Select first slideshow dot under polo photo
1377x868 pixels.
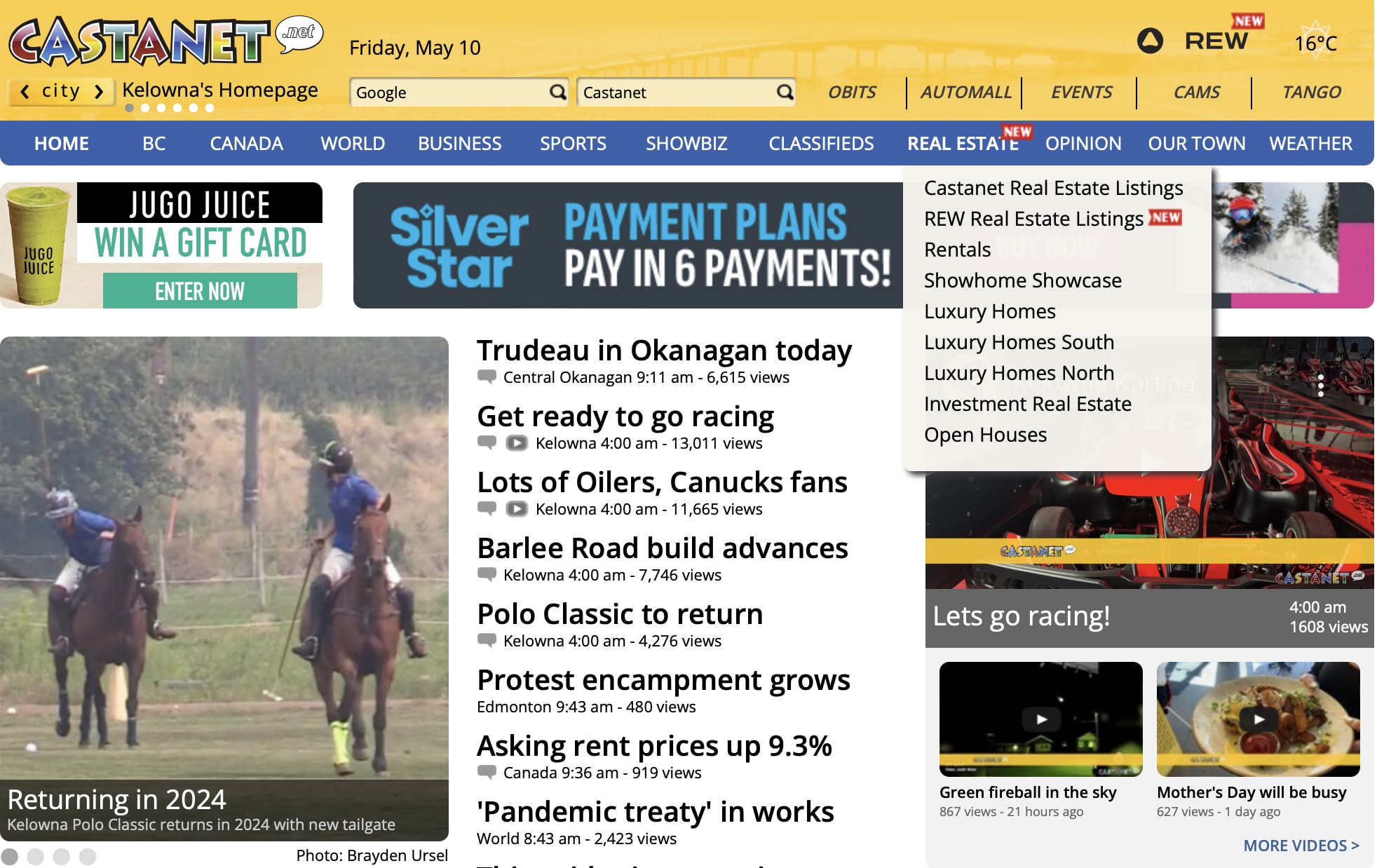(x=10, y=856)
